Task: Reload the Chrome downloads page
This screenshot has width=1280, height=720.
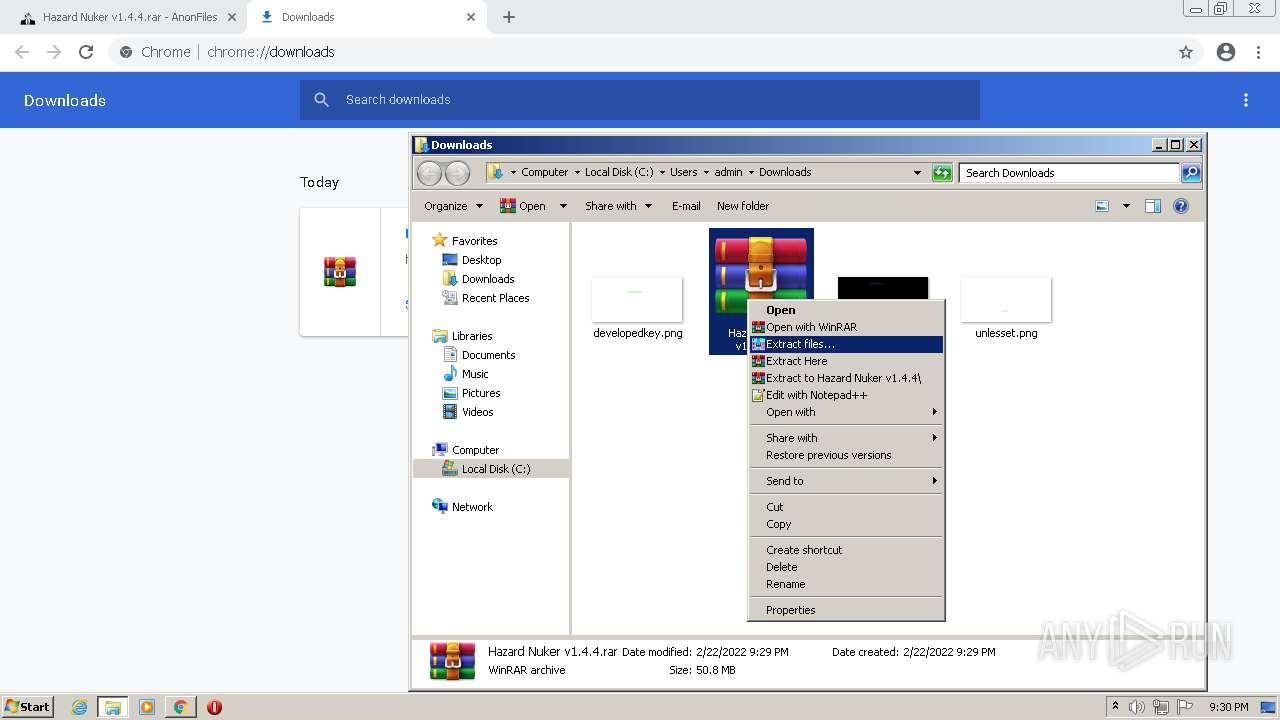Action: (x=86, y=52)
